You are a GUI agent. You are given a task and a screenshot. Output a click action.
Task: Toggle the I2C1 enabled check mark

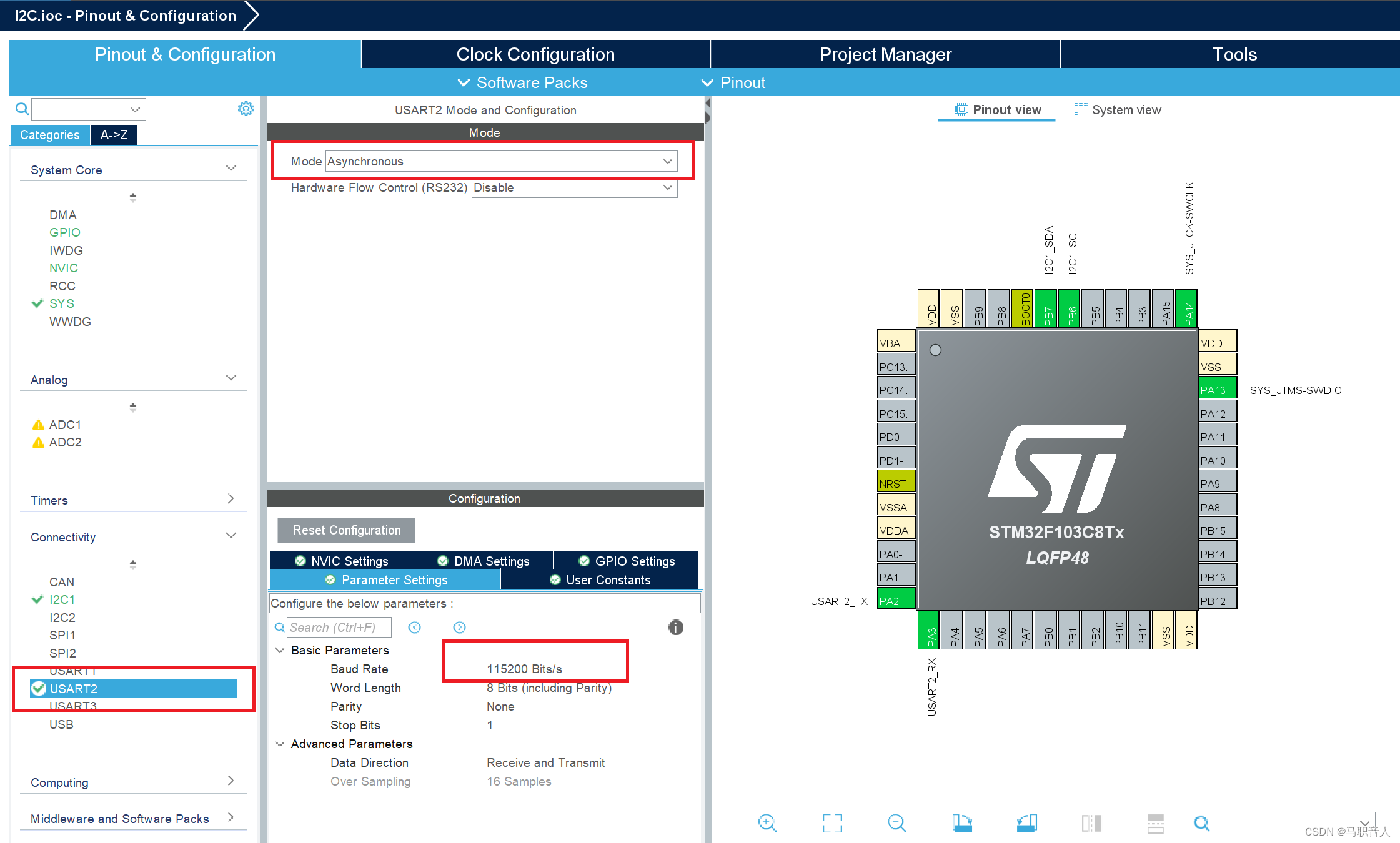[37, 599]
